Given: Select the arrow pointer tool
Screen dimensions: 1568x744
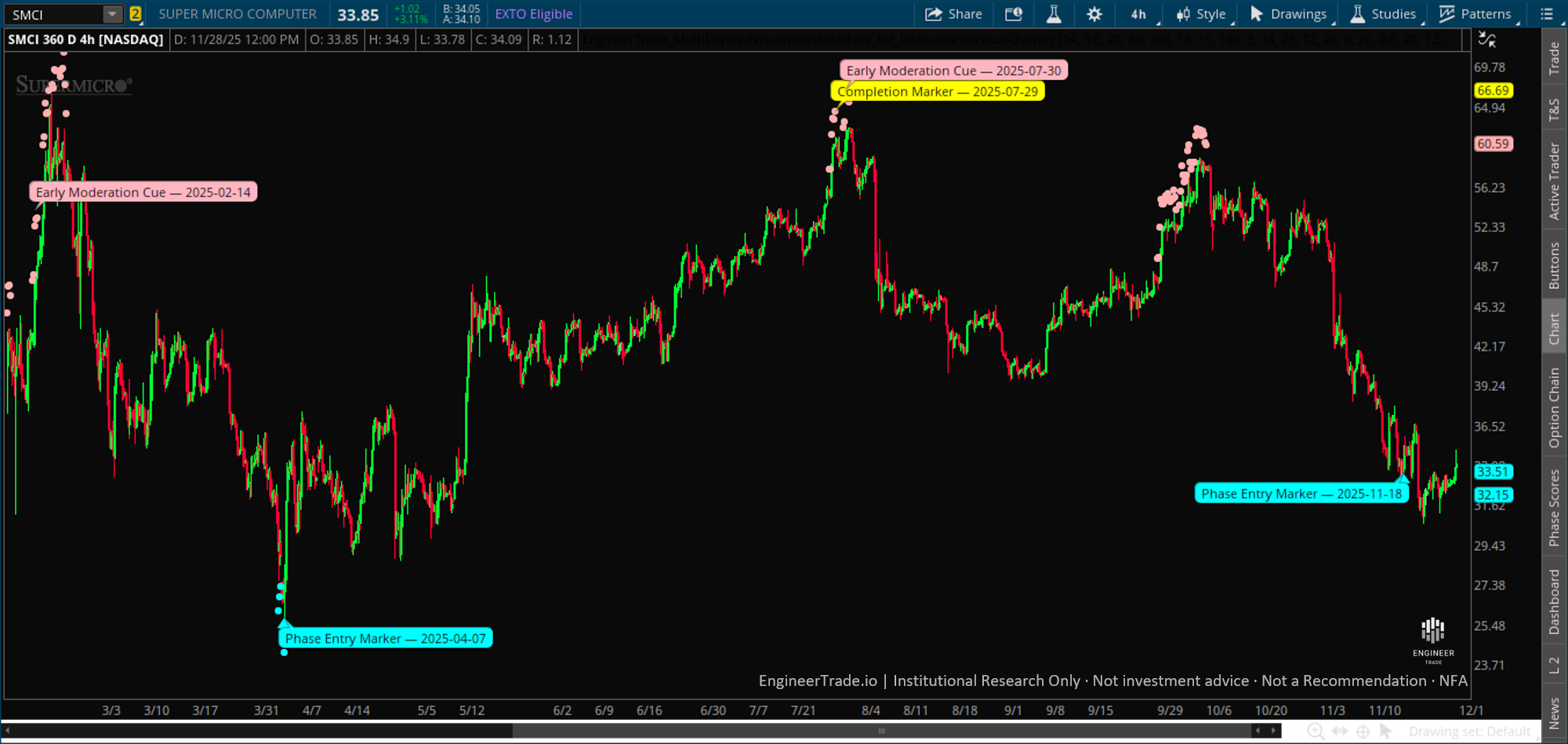Looking at the screenshot, I should click(x=1385, y=731).
